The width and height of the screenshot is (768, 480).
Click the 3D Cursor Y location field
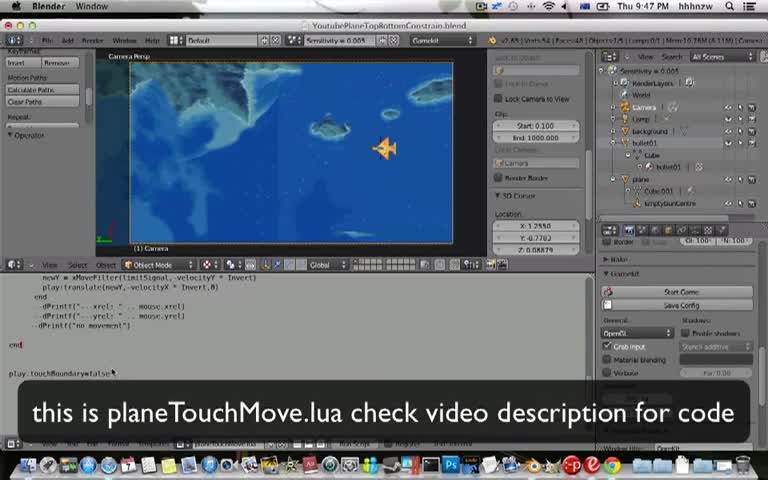536,238
